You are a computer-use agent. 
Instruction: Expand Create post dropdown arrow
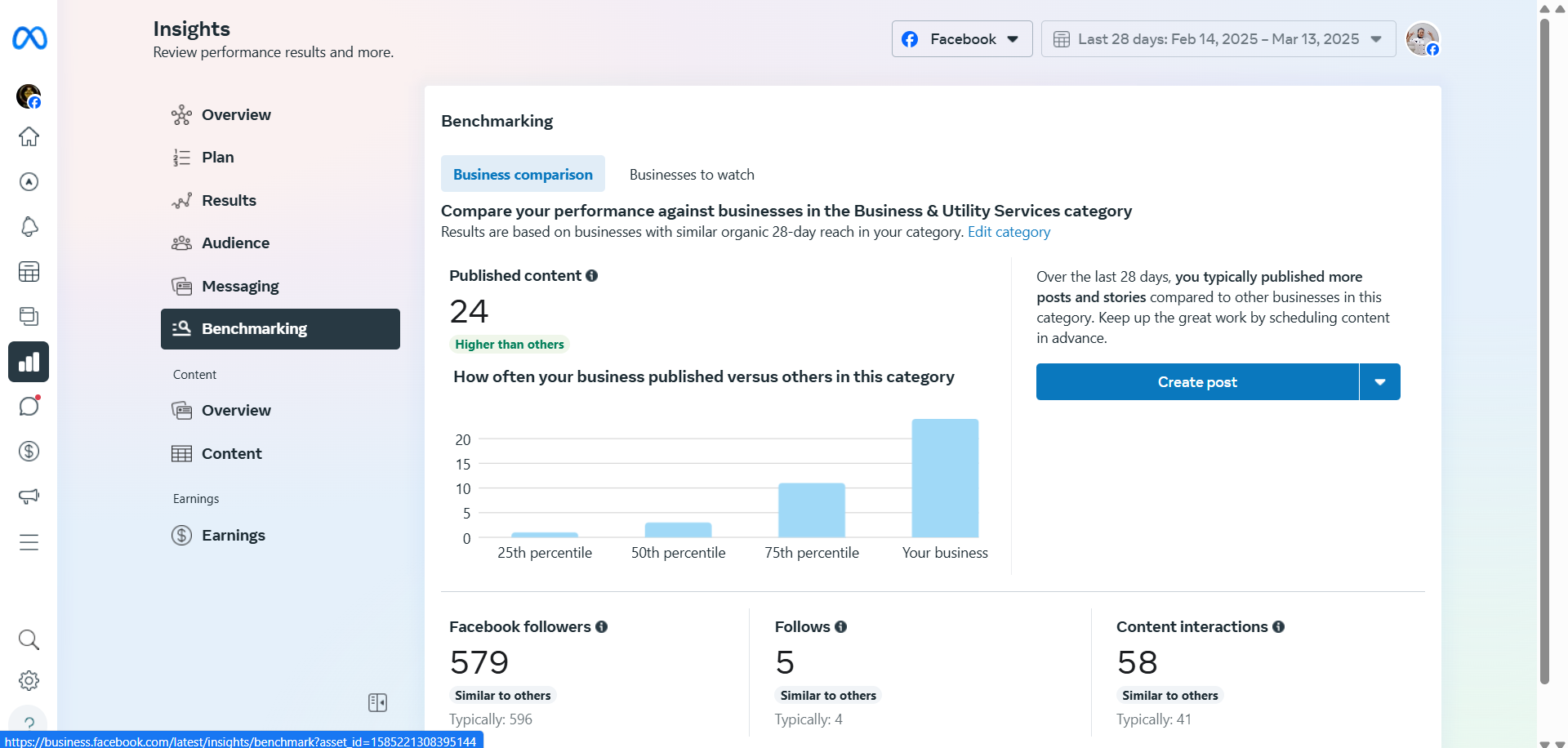[1380, 382]
